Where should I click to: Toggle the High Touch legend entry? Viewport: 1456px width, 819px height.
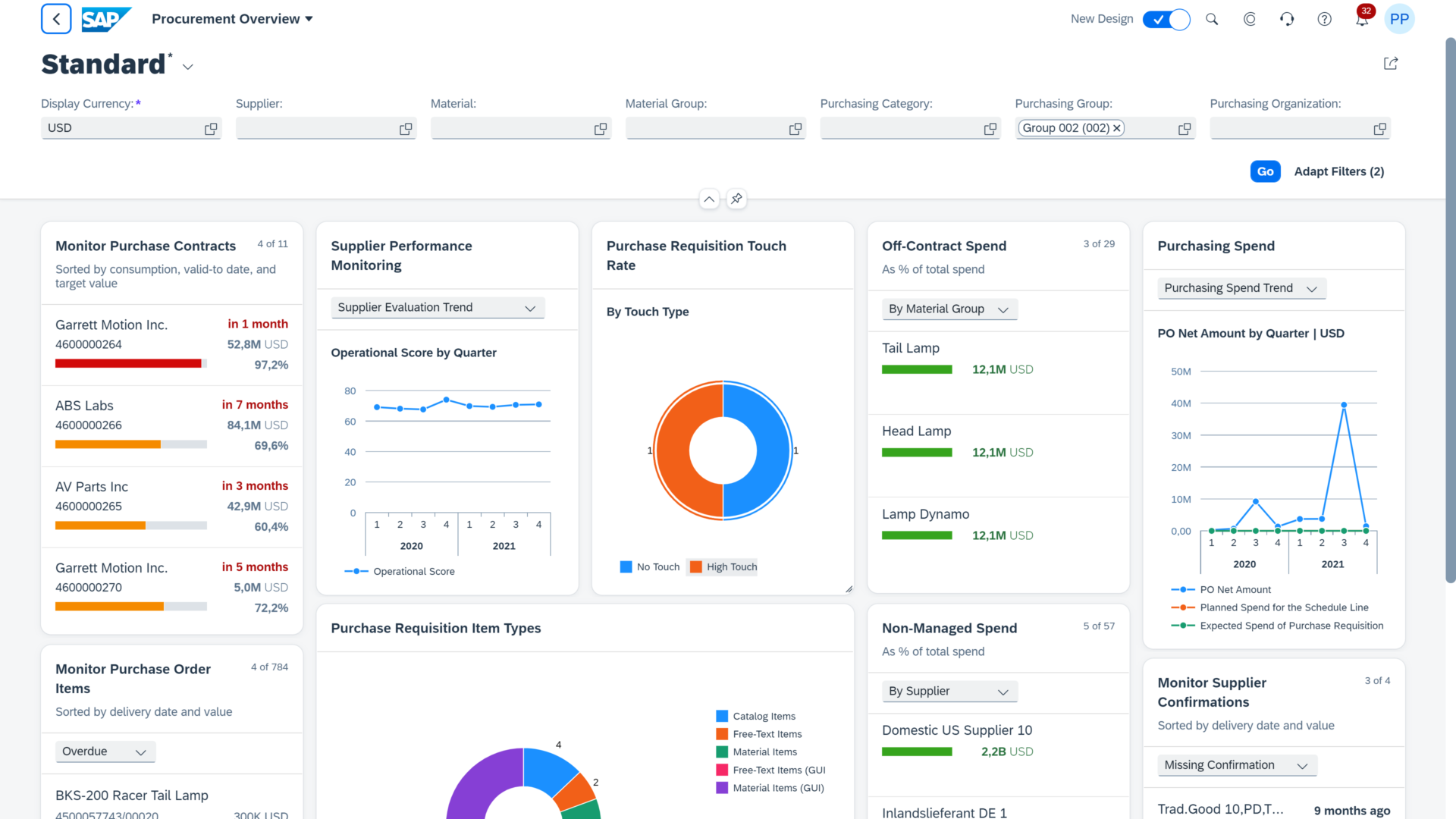click(721, 566)
